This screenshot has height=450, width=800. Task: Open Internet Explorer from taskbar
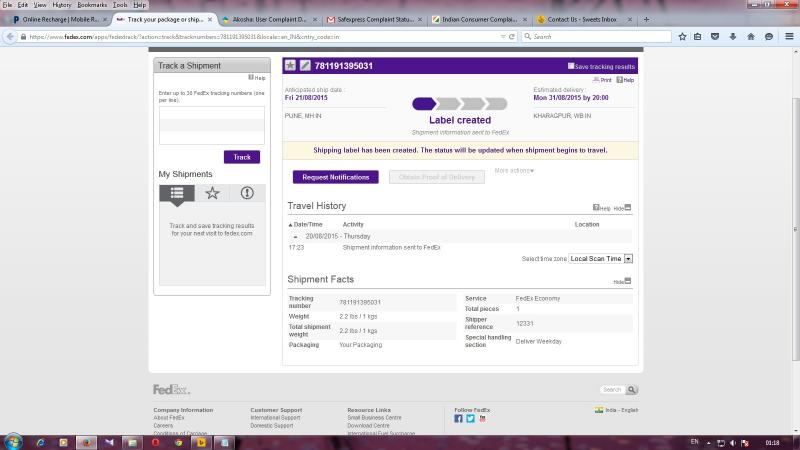(x=40, y=442)
